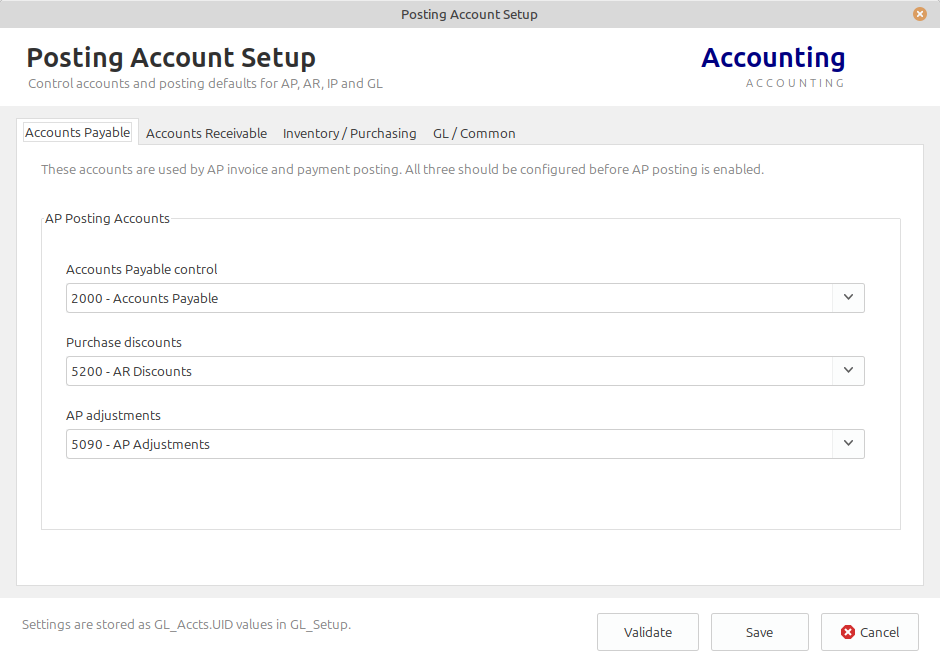Viewport: 940px width, 668px height.
Task: Go to the GL / Common tab
Action: click(x=474, y=133)
